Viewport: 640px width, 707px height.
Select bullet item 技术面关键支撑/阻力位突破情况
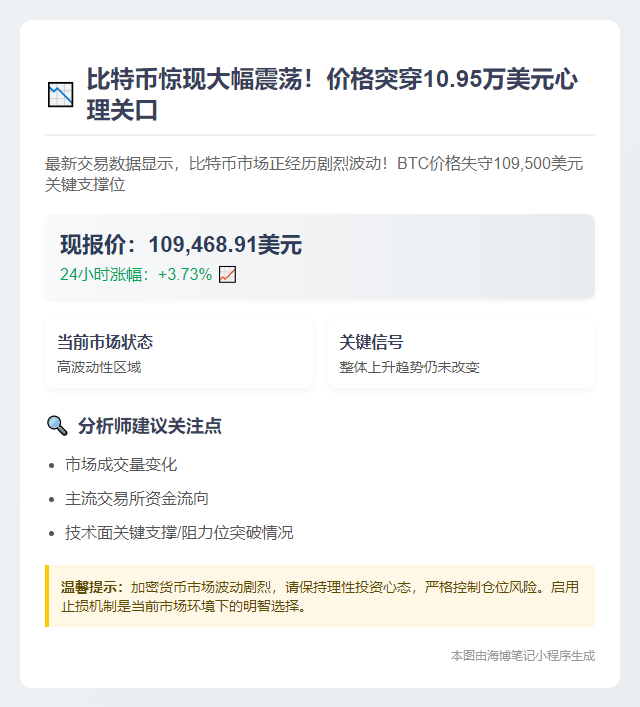point(179,533)
